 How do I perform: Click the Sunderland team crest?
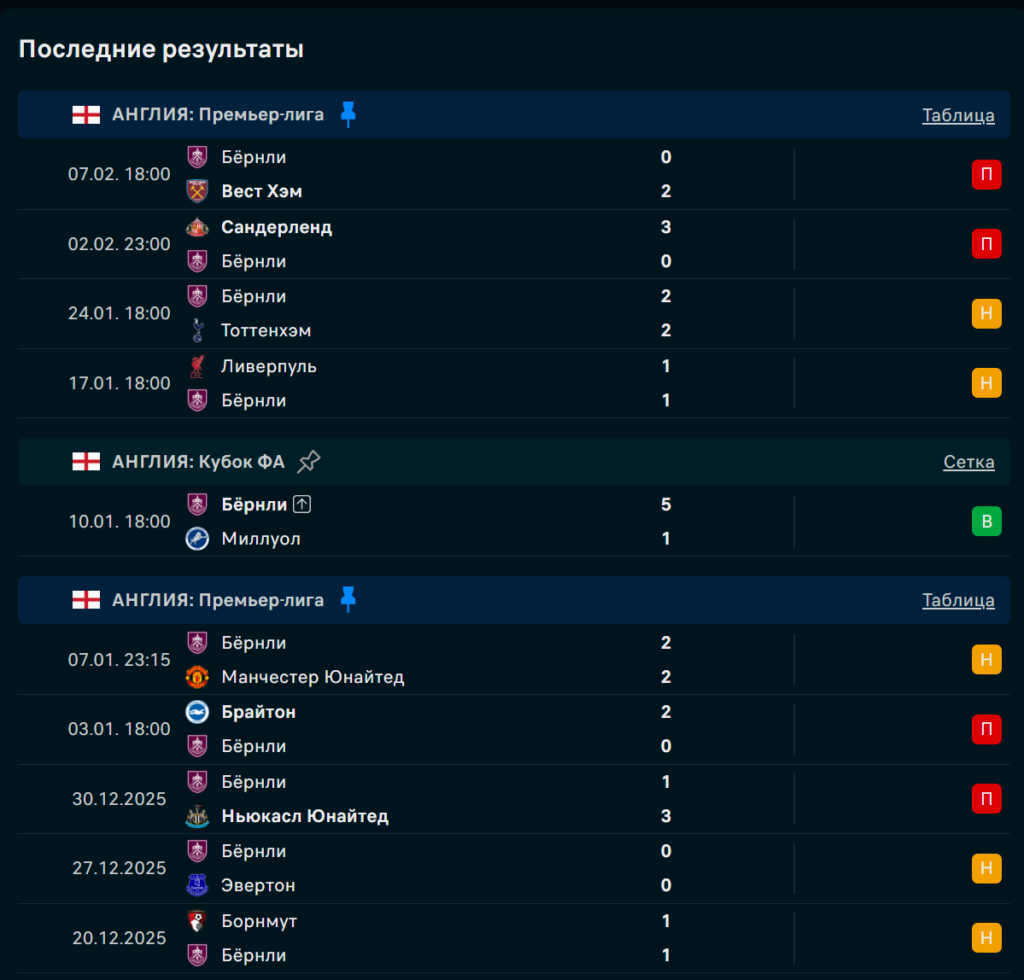[197, 227]
